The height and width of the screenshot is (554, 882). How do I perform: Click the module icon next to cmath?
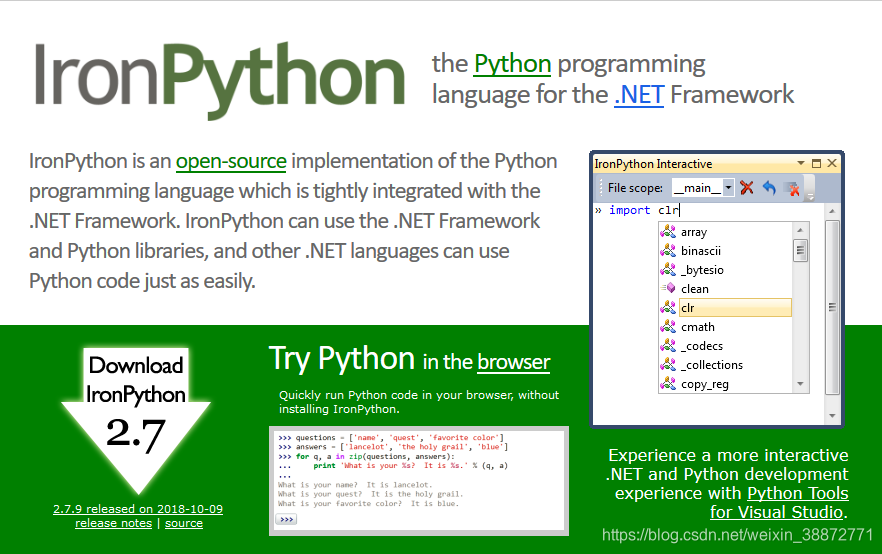(668, 326)
